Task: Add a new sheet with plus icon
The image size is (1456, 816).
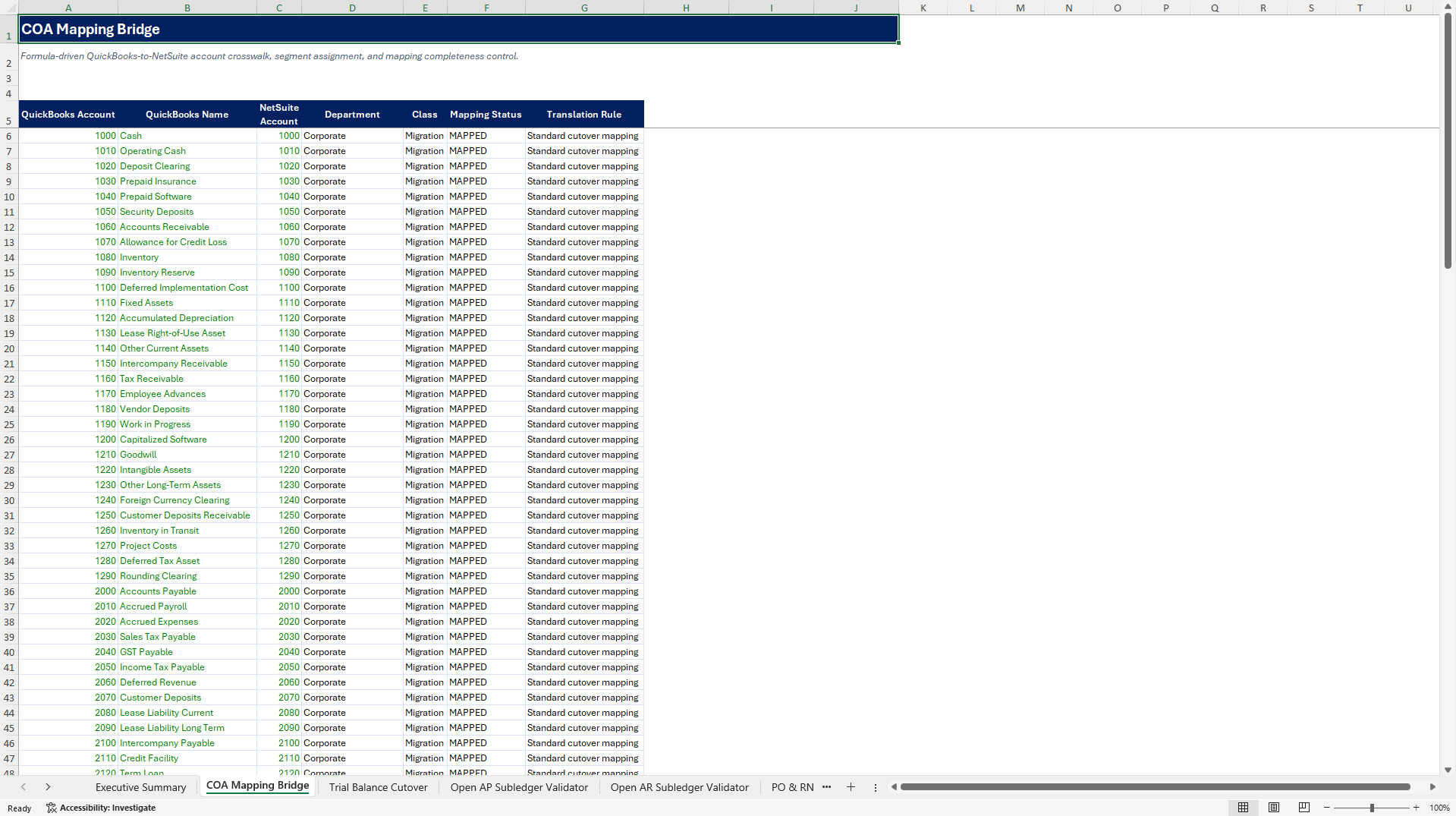Action: click(x=851, y=787)
